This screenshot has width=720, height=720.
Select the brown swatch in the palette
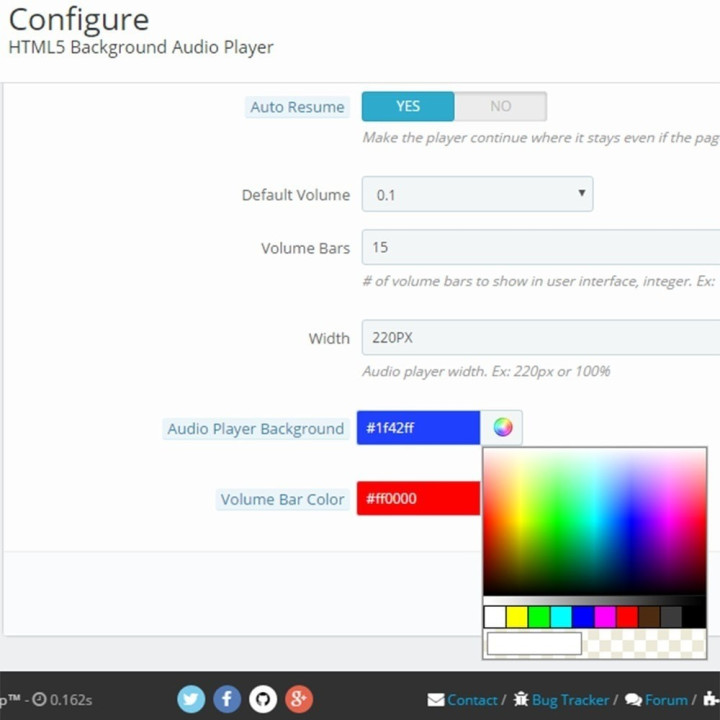(x=650, y=617)
